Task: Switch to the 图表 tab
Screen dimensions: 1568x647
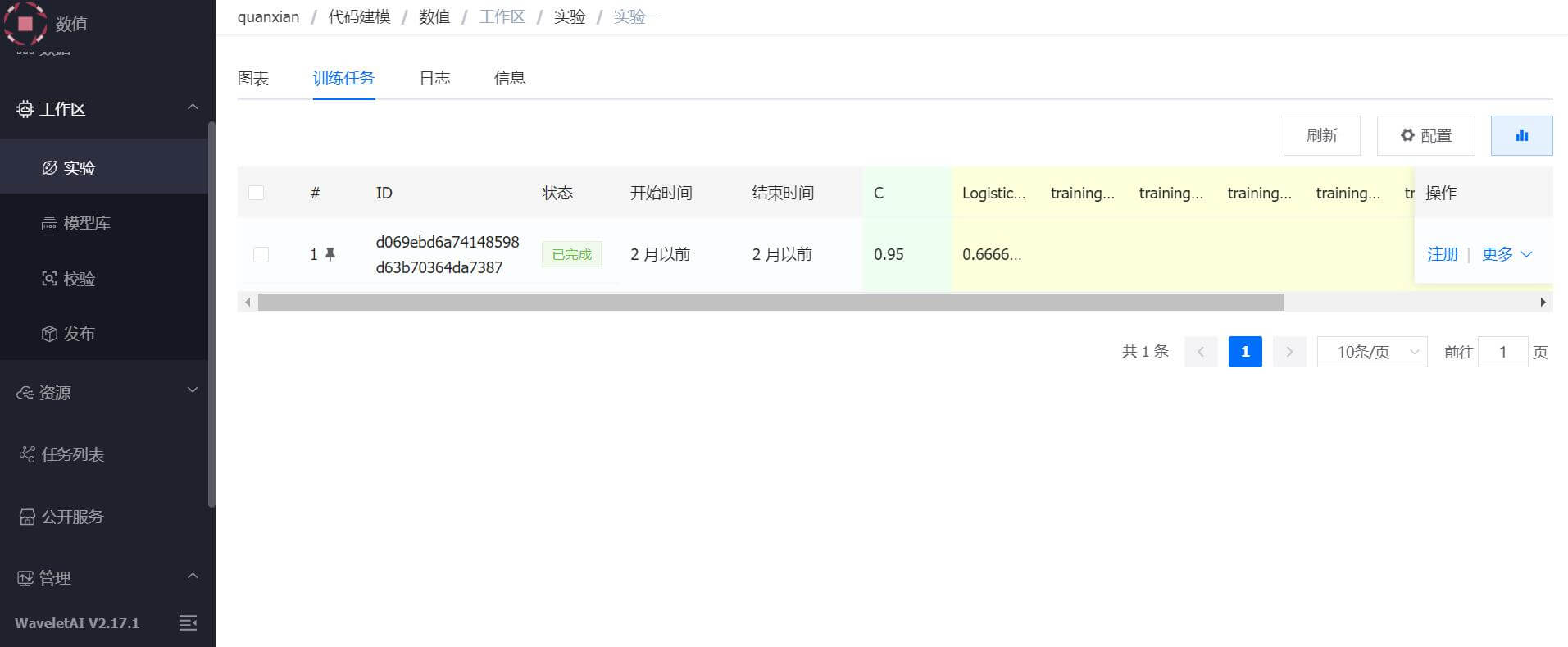Action: (253, 78)
